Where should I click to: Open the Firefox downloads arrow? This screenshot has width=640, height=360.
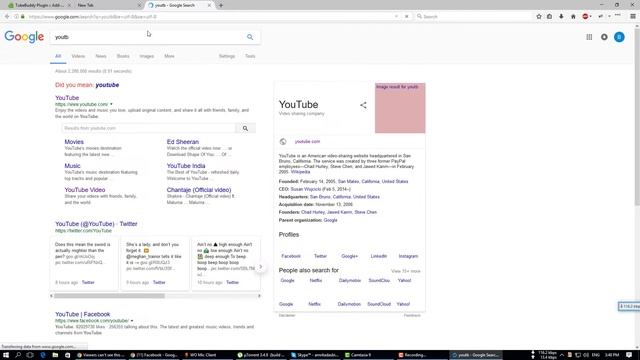(561, 16)
